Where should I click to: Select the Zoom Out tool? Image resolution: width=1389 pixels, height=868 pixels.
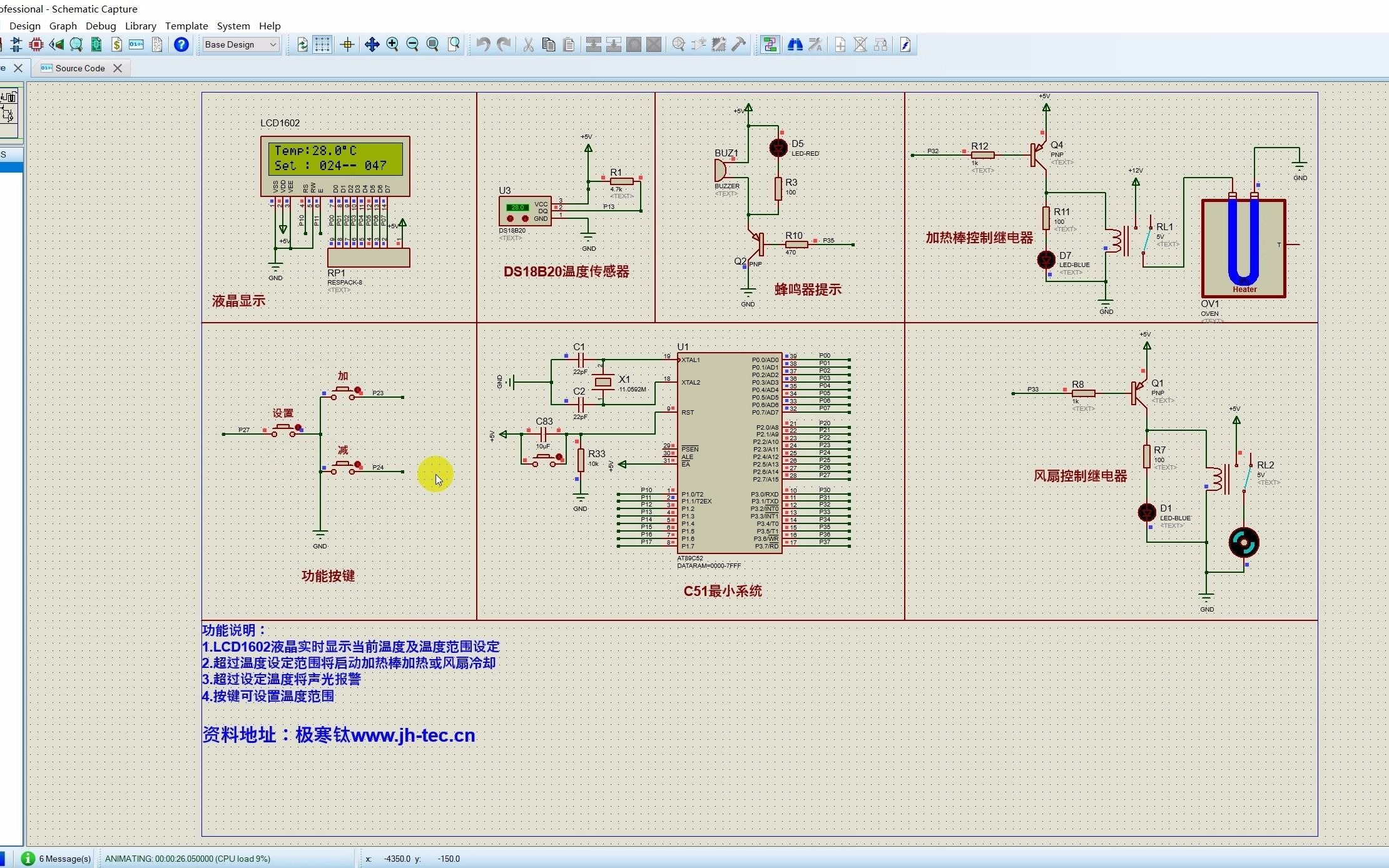(412, 44)
